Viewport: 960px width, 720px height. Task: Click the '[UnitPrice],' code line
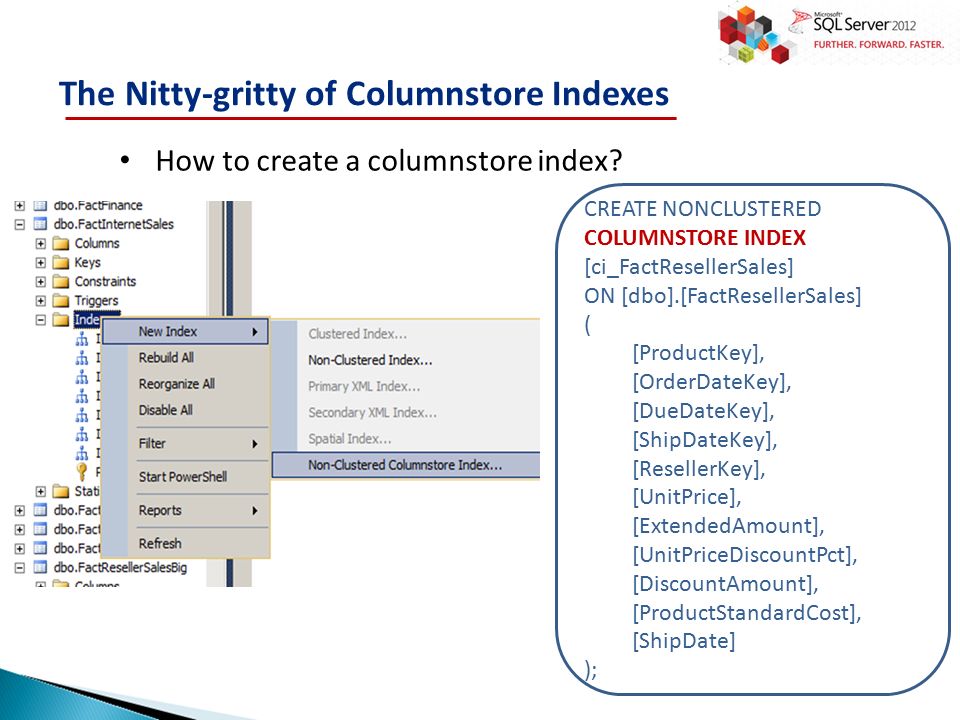pyautogui.click(x=687, y=497)
